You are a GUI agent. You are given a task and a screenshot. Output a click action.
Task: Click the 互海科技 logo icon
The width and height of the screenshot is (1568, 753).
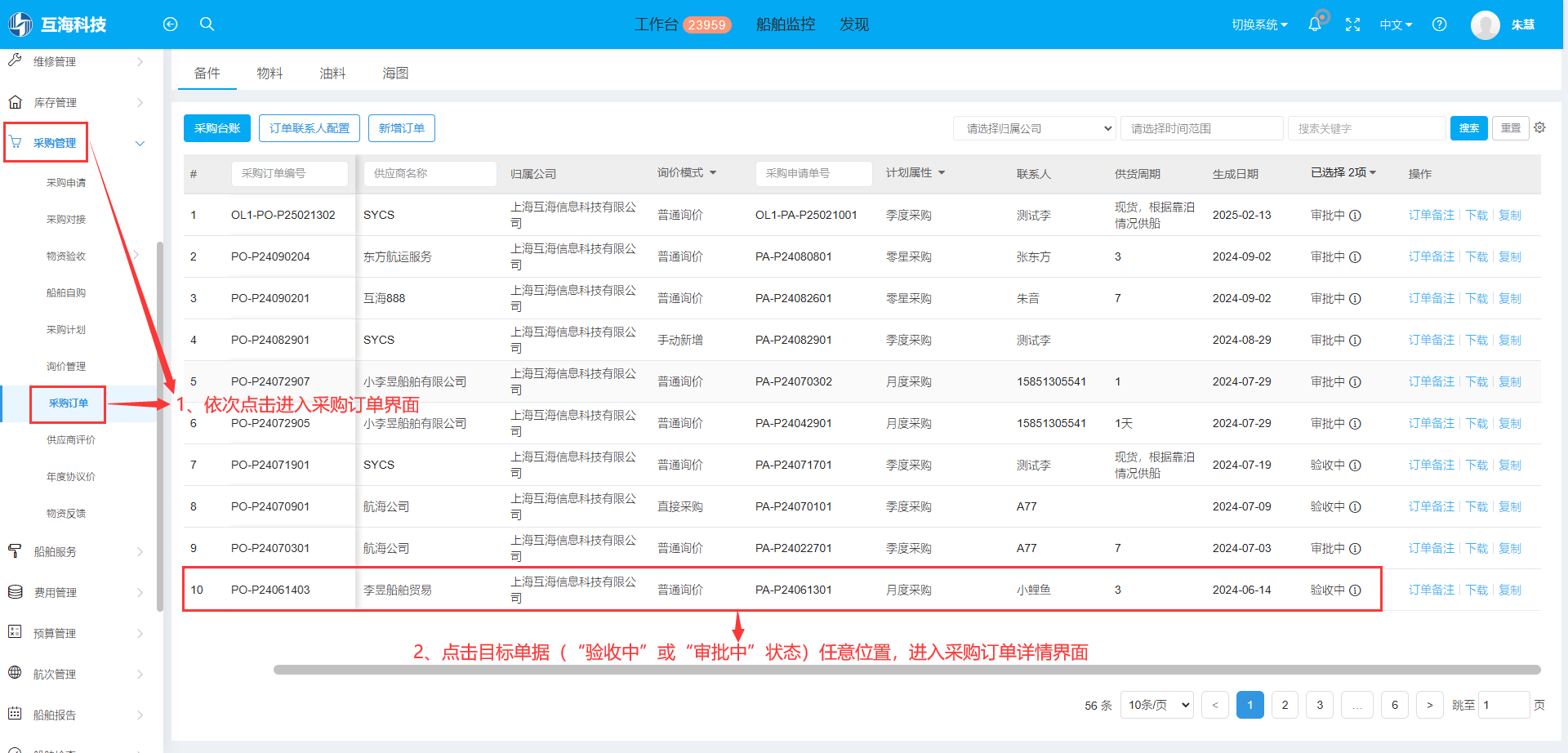tap(20, 25)
